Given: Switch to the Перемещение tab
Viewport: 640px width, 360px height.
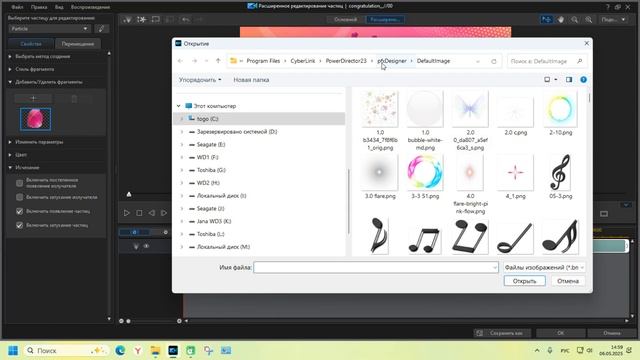Looking at the screenshot, I should (x=78, y=44).
